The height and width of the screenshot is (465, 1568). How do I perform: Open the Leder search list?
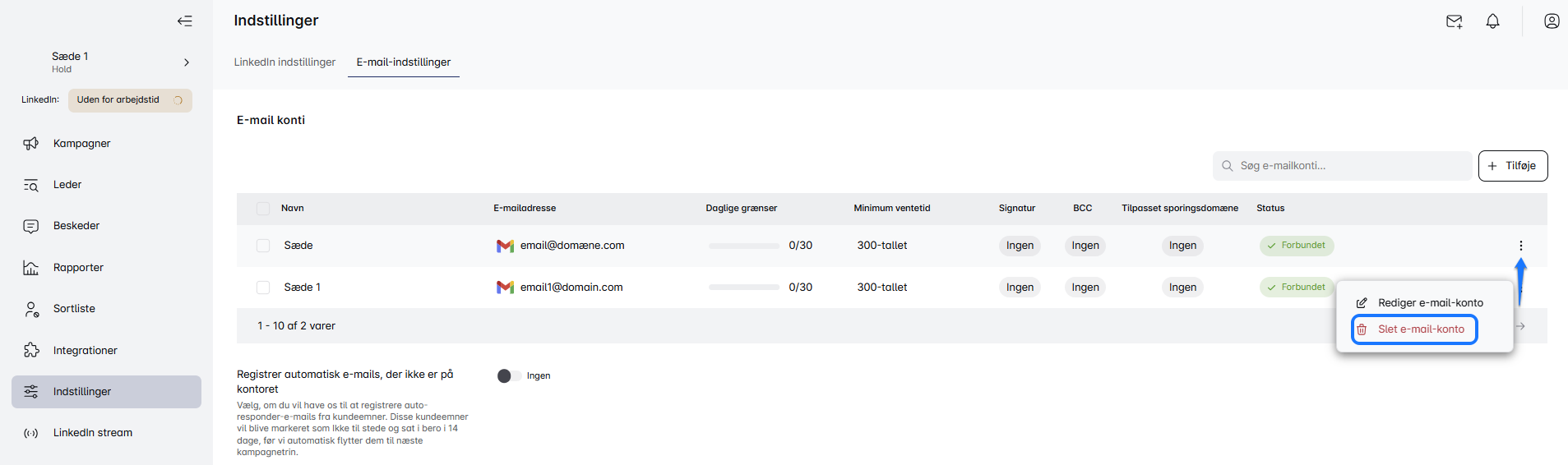click(67, 185)
